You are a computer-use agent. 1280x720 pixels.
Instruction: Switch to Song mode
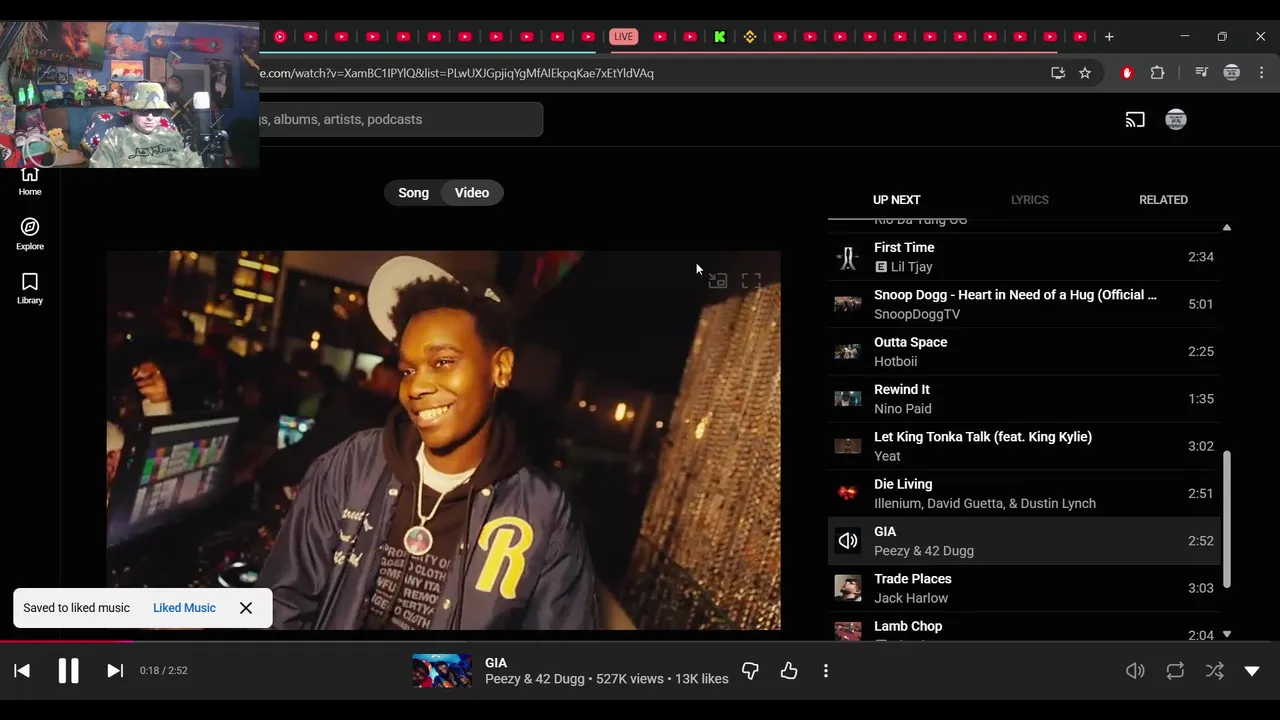click(413, 193)
